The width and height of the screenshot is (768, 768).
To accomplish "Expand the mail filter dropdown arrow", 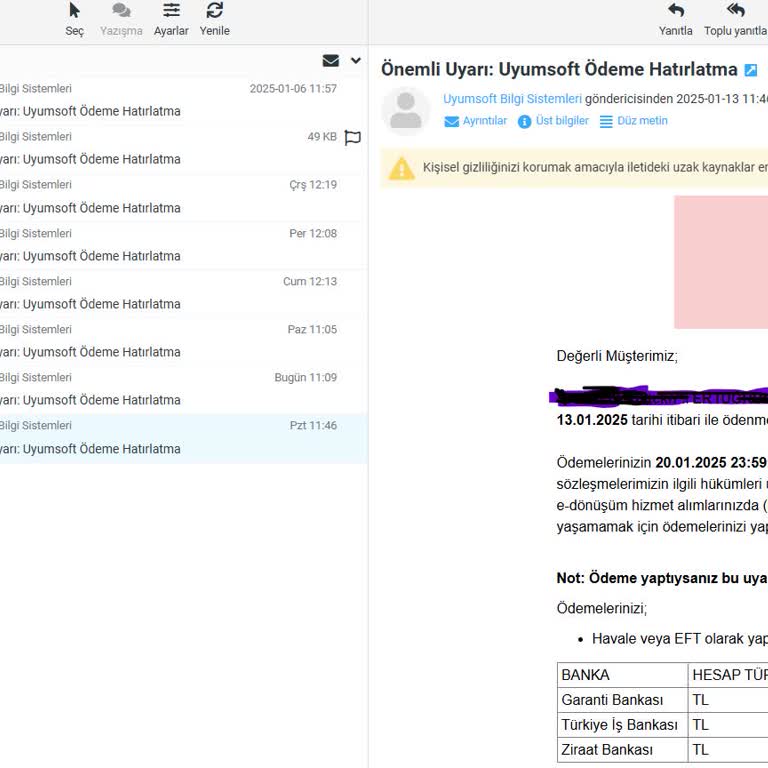I will [356, 60].
